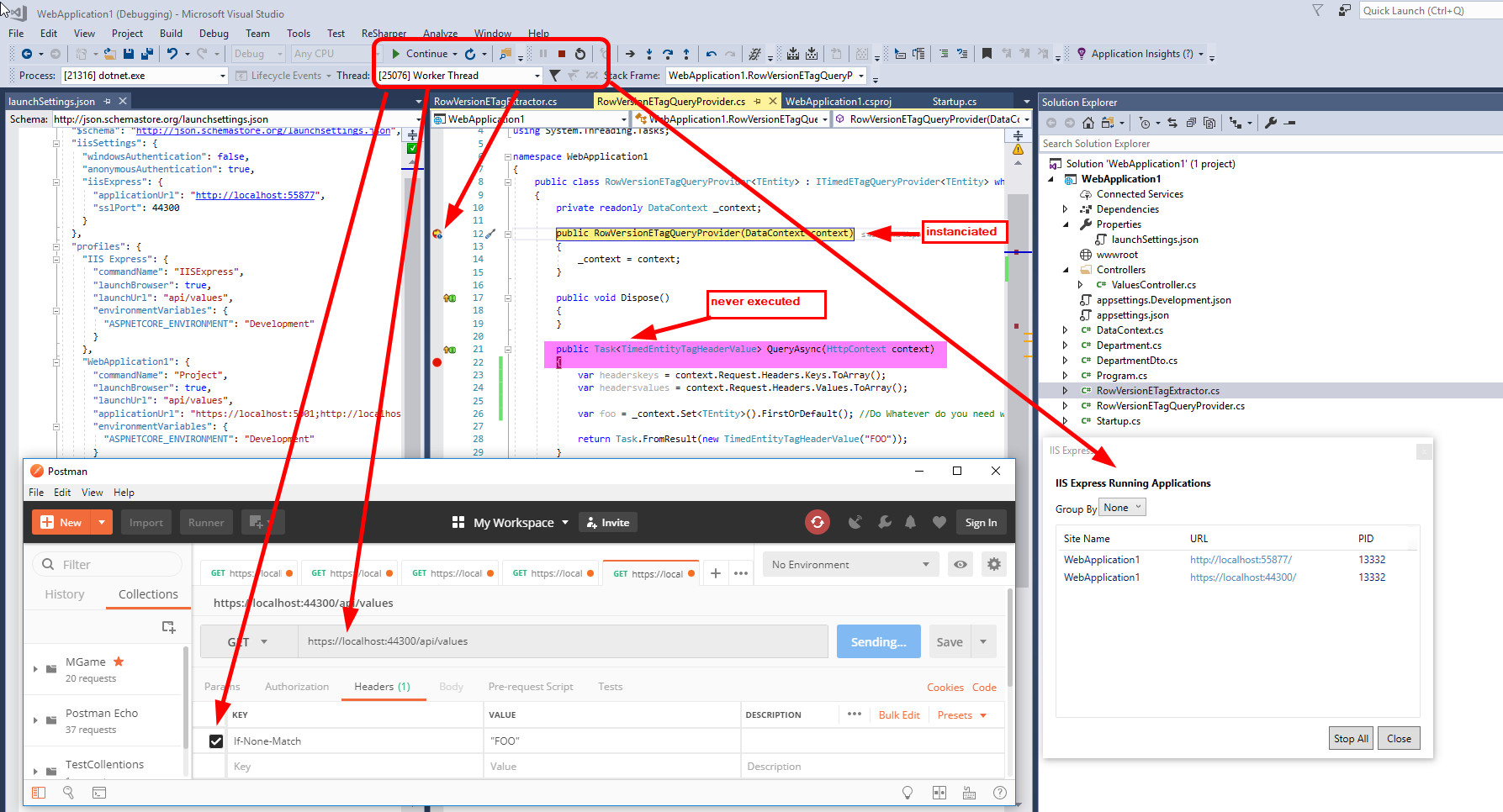Viewport: 1503px width, 812px height.
Task: Expand the Controllers folder
Action: click(x=1066, y=269)
